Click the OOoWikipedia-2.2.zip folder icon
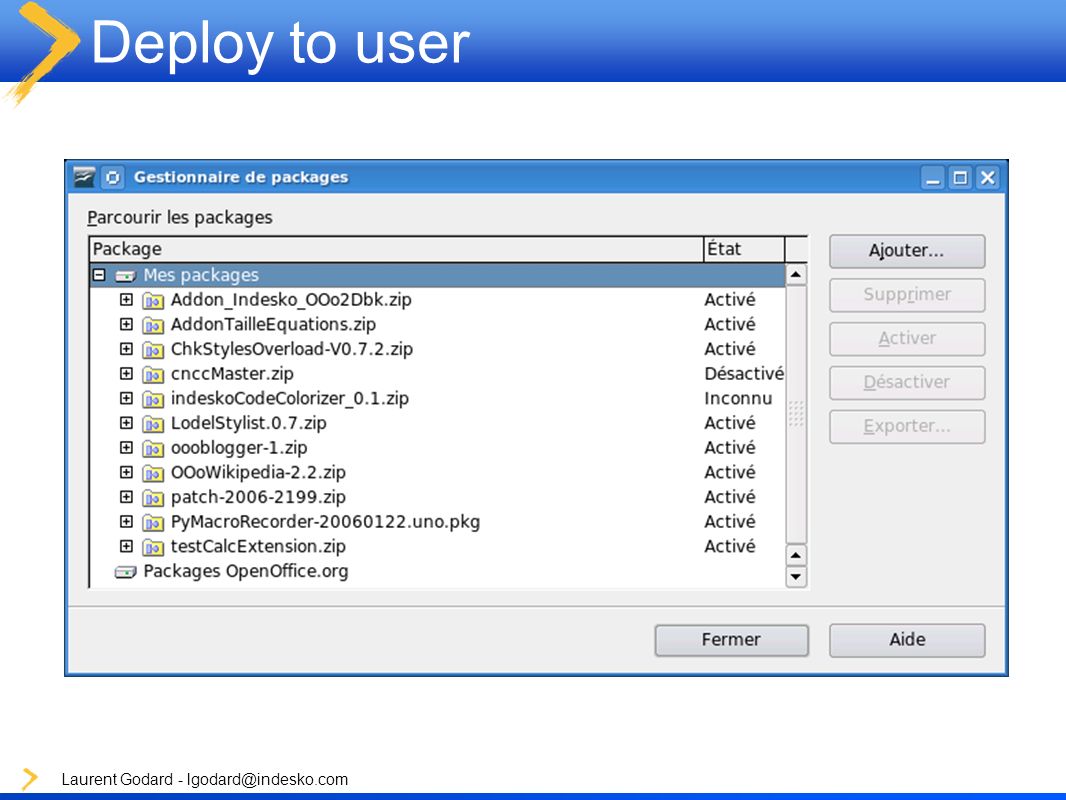This screenshot has width=1066, height=800. [153, 472]
